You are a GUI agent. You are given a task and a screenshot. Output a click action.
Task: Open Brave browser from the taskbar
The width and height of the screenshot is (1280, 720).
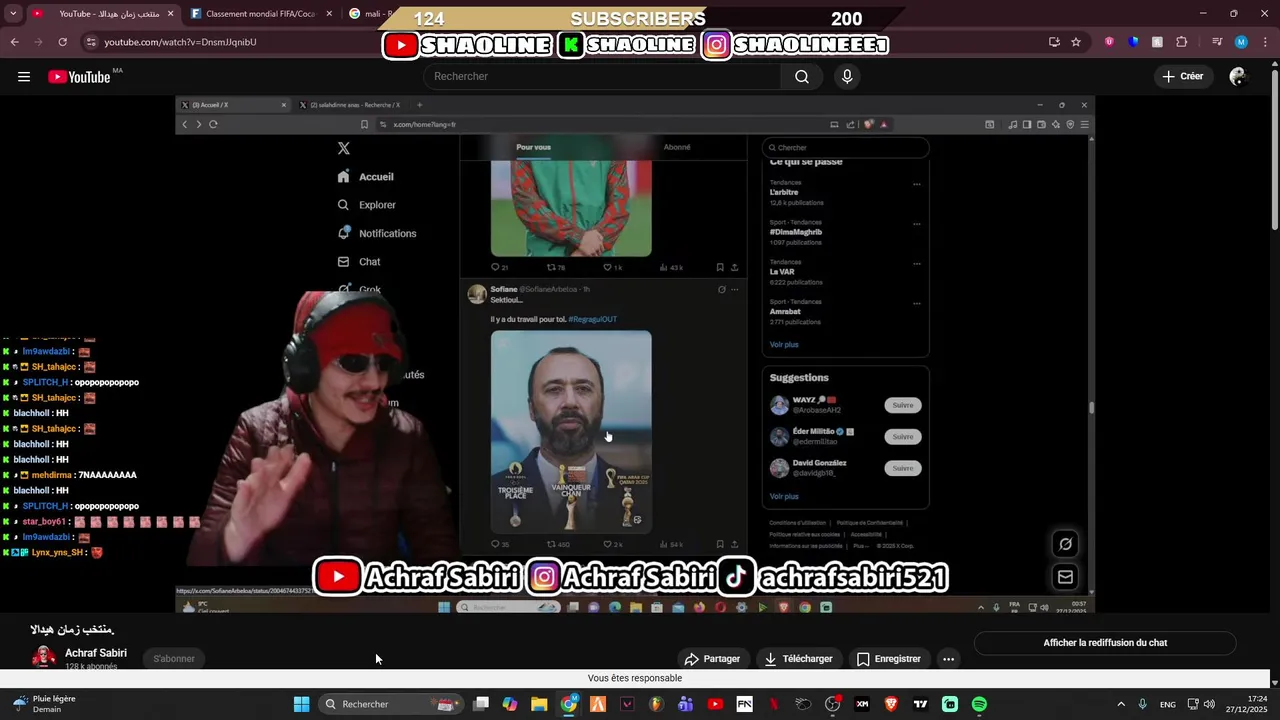pyautogui.click(x=891, y=704)
